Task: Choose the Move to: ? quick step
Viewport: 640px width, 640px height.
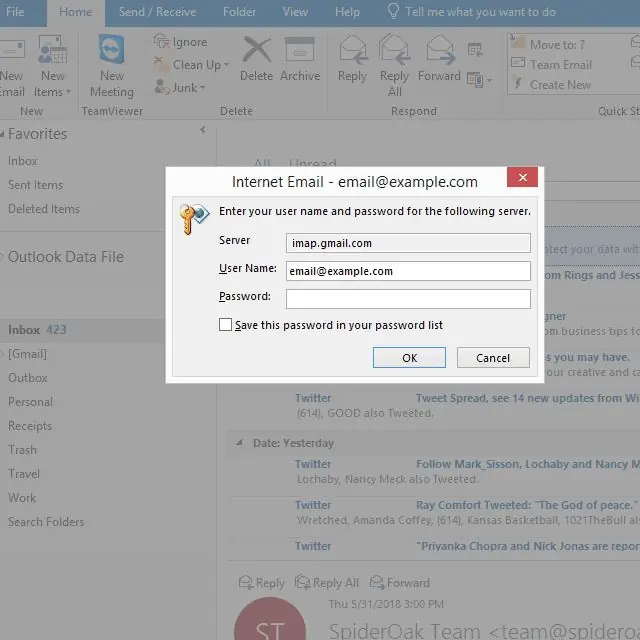Action: (548, 44)
